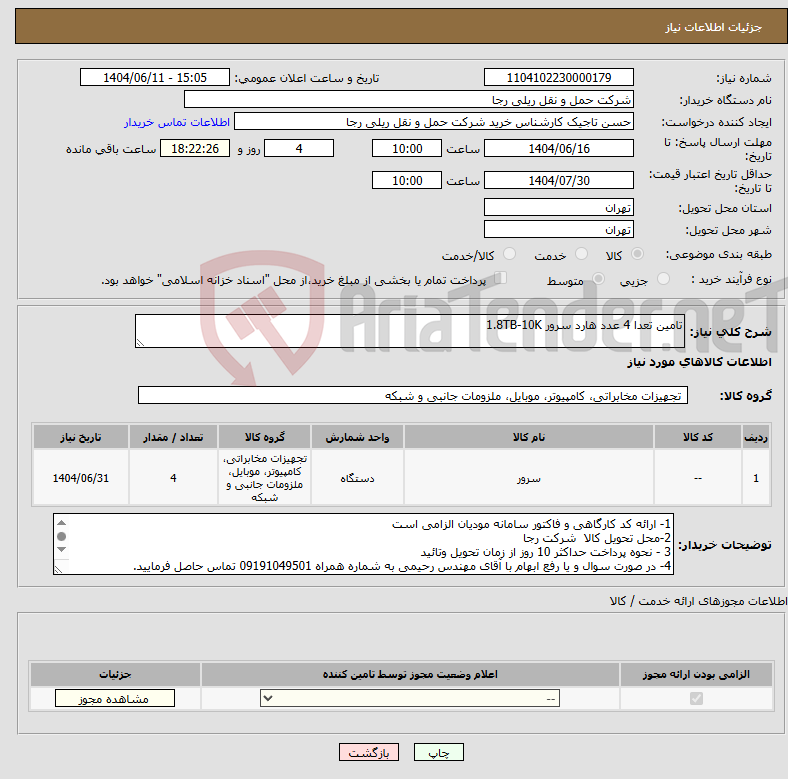Click table cell سرور

[x=529, y=478]
